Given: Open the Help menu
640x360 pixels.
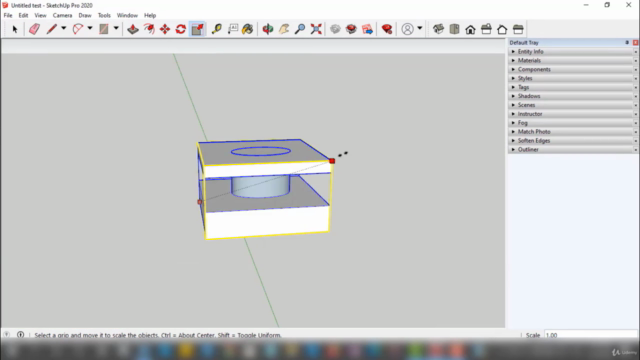Looking at the screenshot, I should [x=150, y=16].
